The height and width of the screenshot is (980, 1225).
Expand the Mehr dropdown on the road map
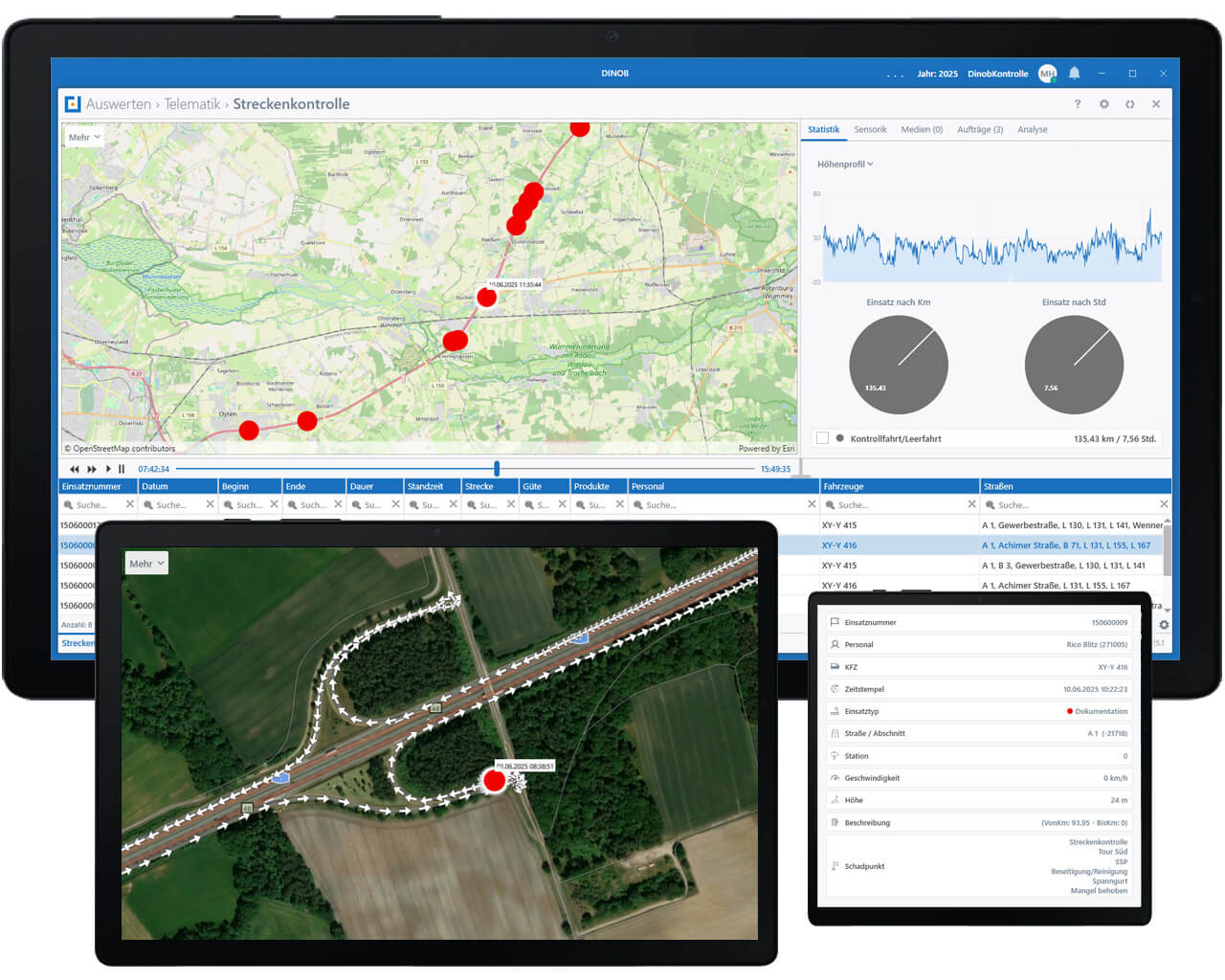(84, 137)
